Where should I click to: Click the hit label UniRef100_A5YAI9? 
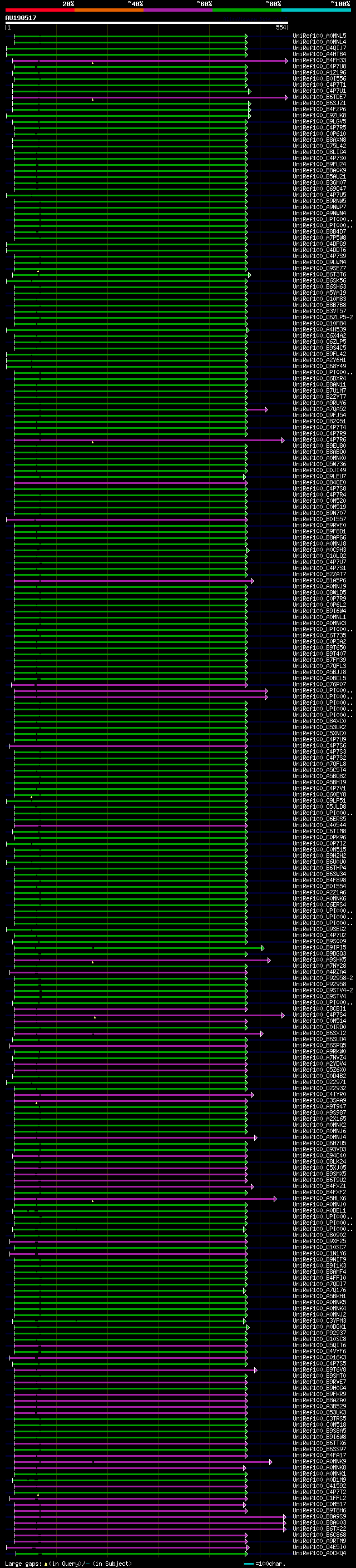(319, 293)
